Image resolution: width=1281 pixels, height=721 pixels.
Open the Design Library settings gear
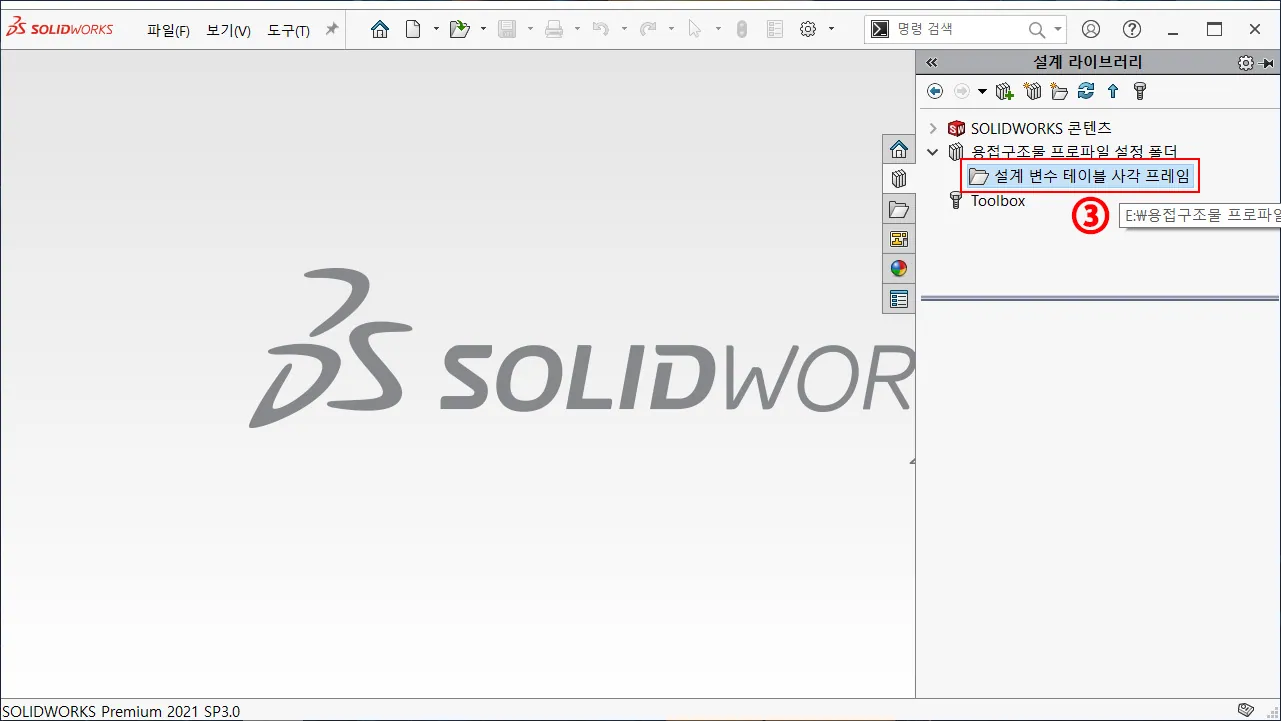[1245, 62]
